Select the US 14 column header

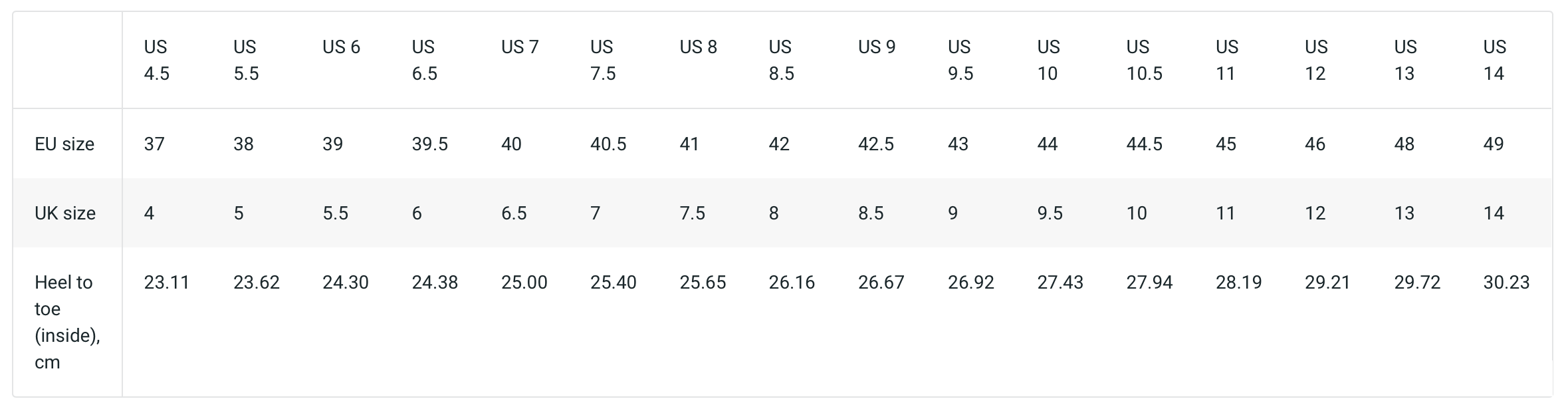point(1494,60)
